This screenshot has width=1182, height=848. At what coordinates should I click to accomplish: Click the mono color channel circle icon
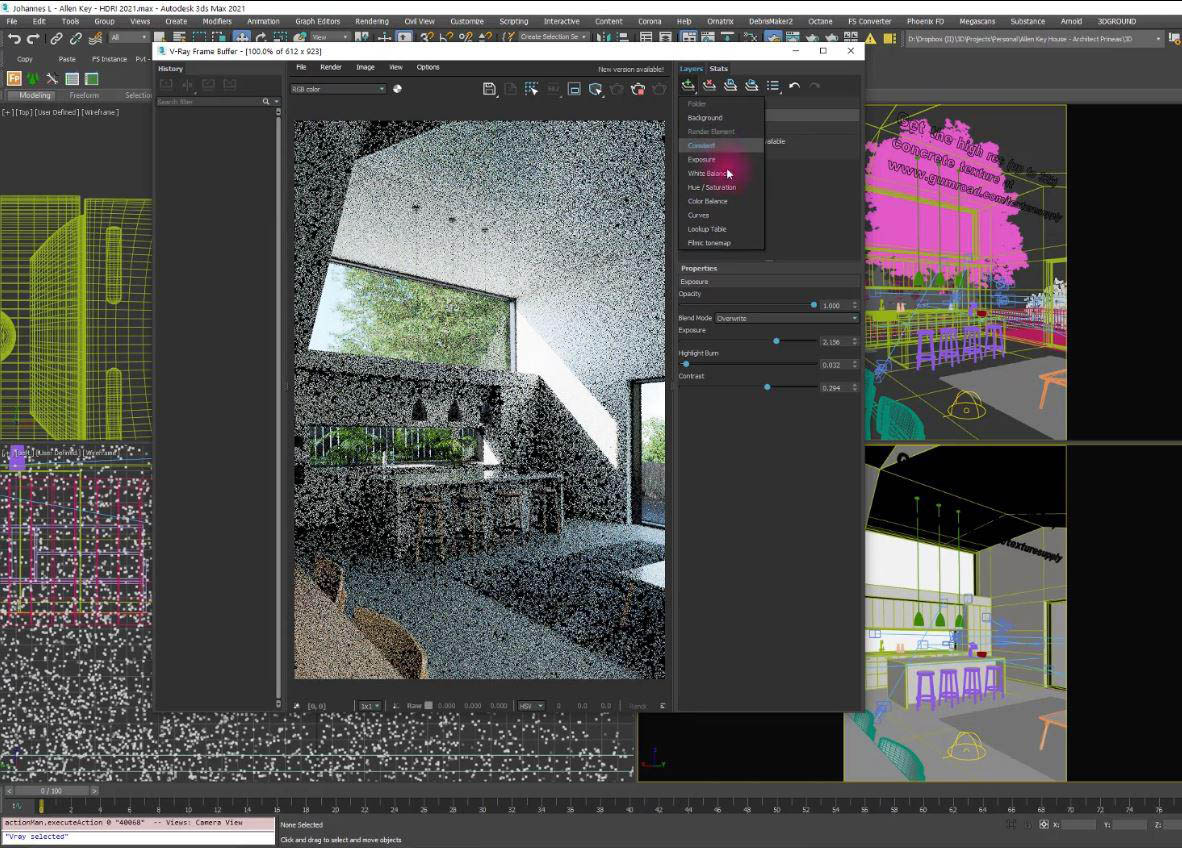click(397, 89)
